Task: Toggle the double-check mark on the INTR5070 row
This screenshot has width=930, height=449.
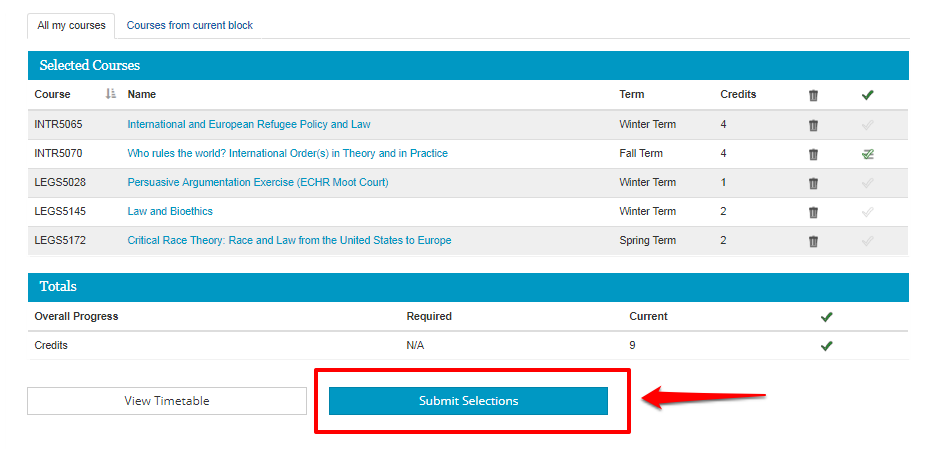Action: click(868, 154)
